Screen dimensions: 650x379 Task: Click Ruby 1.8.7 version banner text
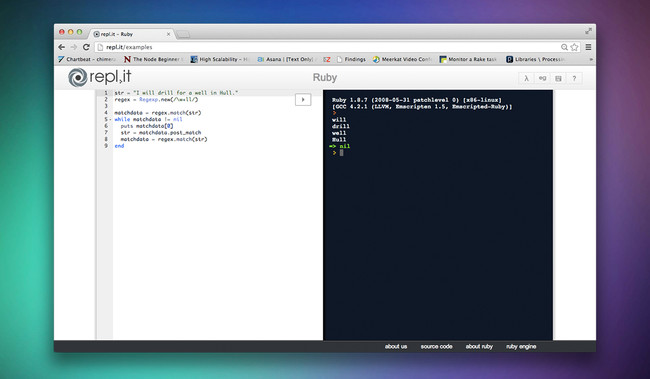pos(416,100)
